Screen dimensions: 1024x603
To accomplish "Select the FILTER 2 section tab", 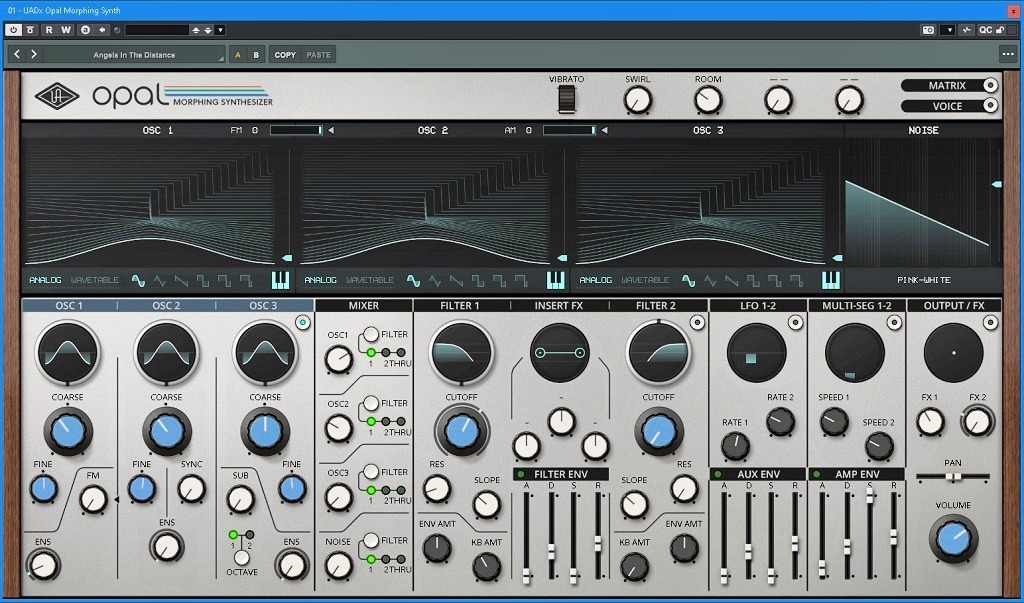I will click(x=656, y=306).
